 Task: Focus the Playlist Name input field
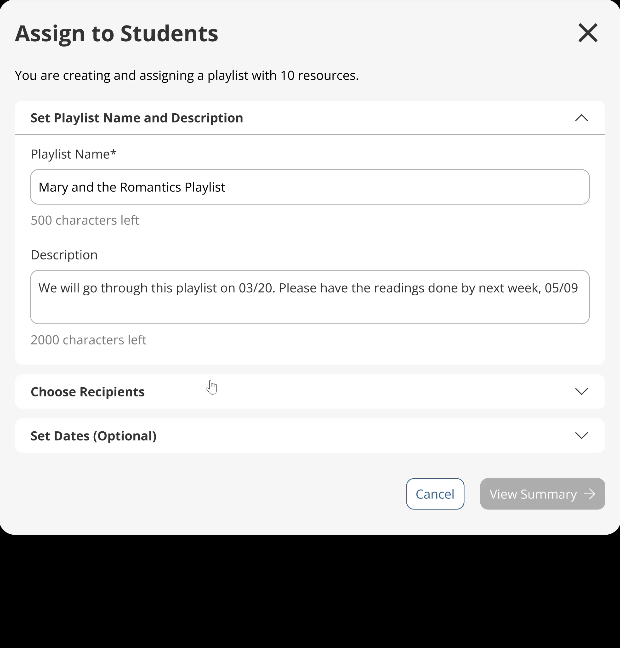point(310,187)
